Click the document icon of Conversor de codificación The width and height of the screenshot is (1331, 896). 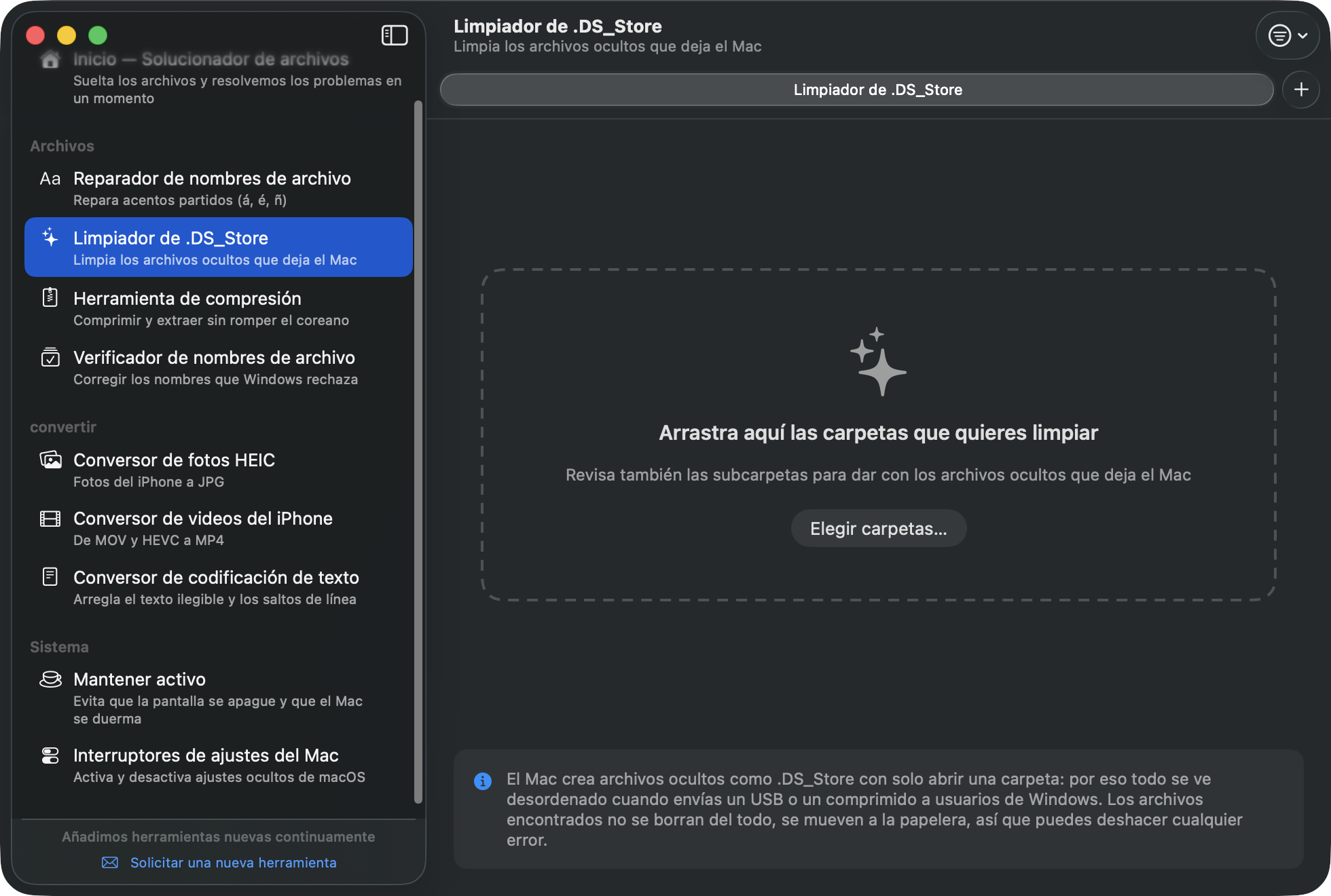click(50, 577)
